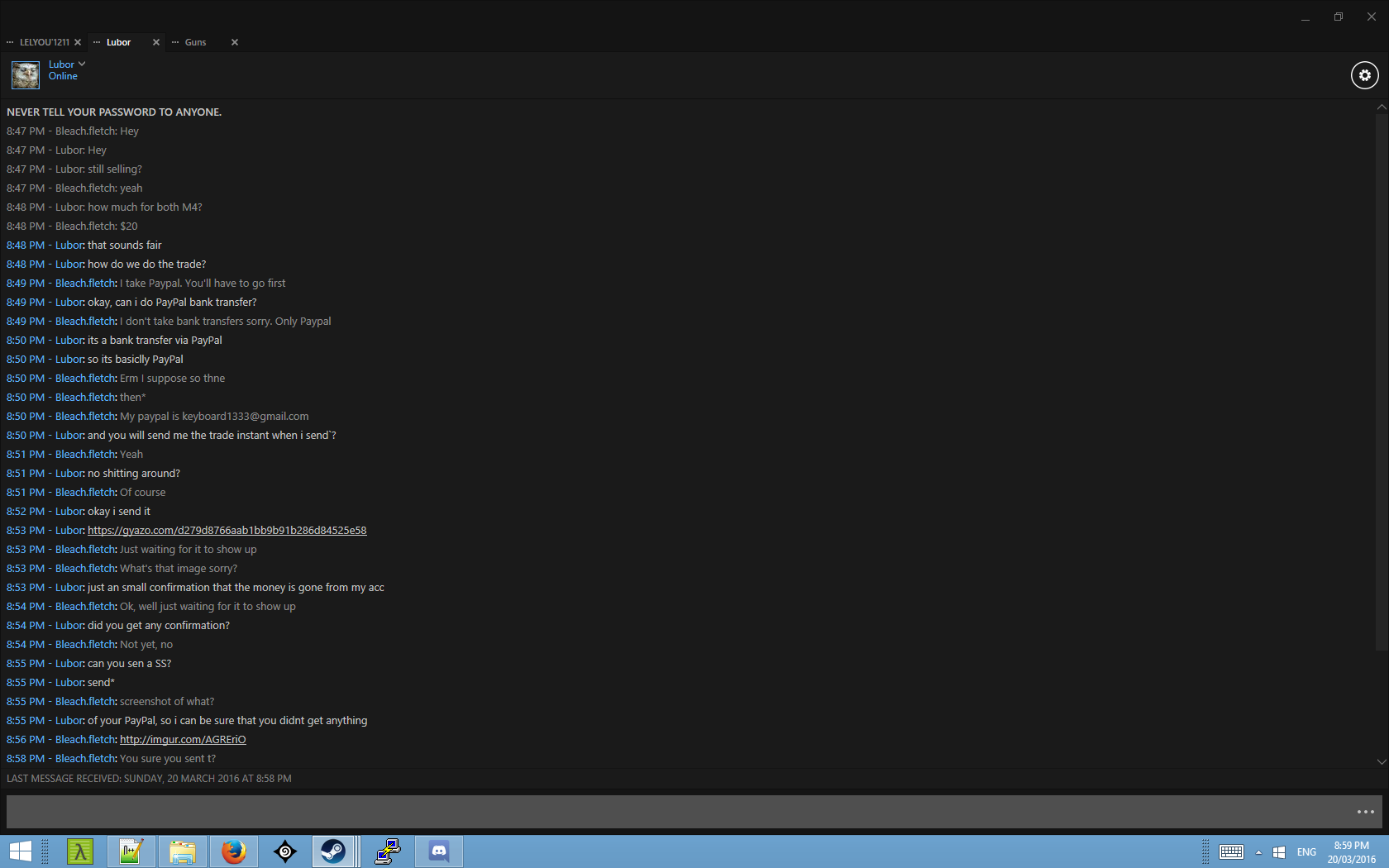Switch to the Guns chat tab
This screenshot has height=868, width=1389.
[x=195, y=42]
